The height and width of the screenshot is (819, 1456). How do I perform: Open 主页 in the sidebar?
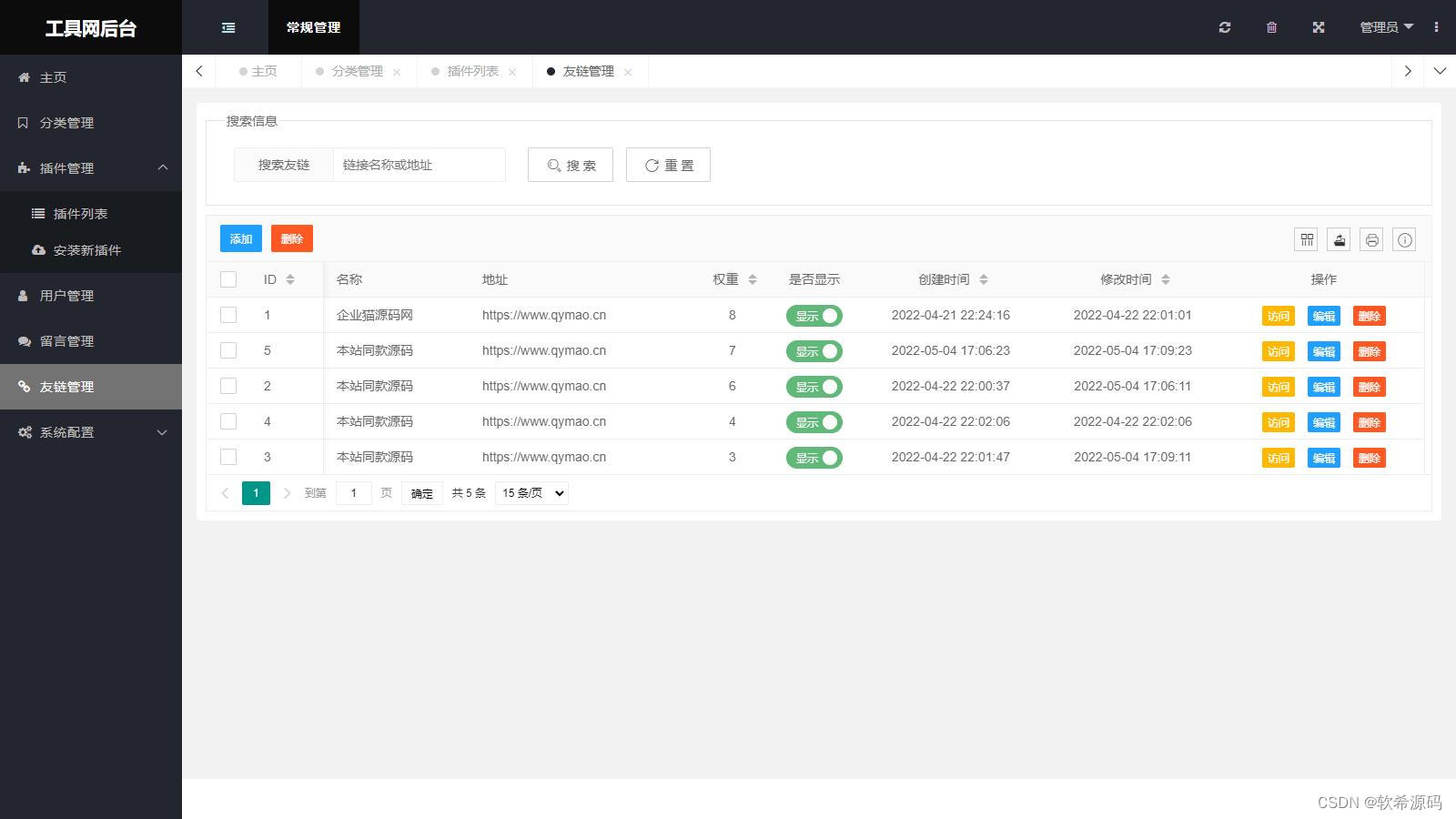coord(91,77)
